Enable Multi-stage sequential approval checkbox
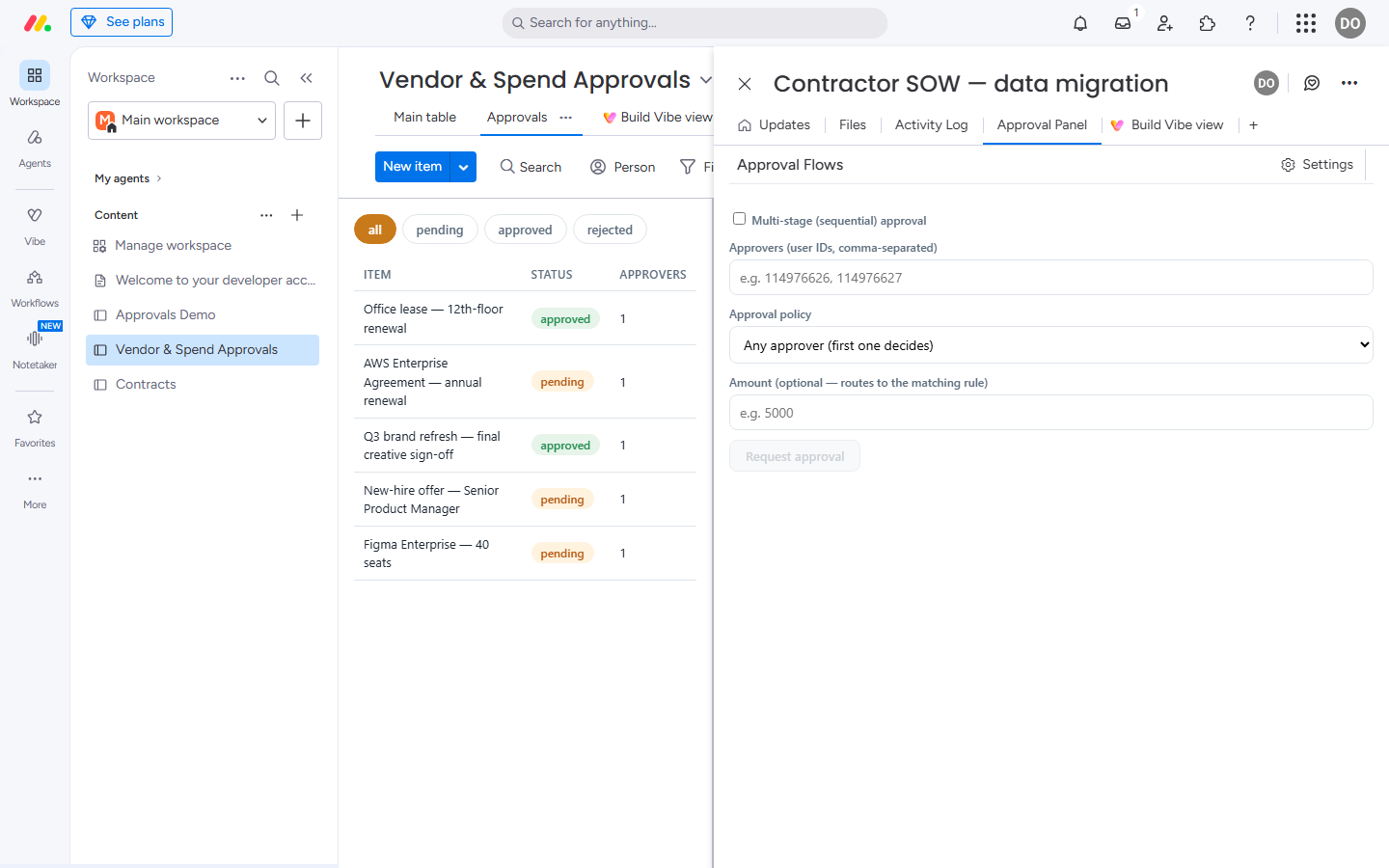The image size is (1389, 868). tap(739, 219)
